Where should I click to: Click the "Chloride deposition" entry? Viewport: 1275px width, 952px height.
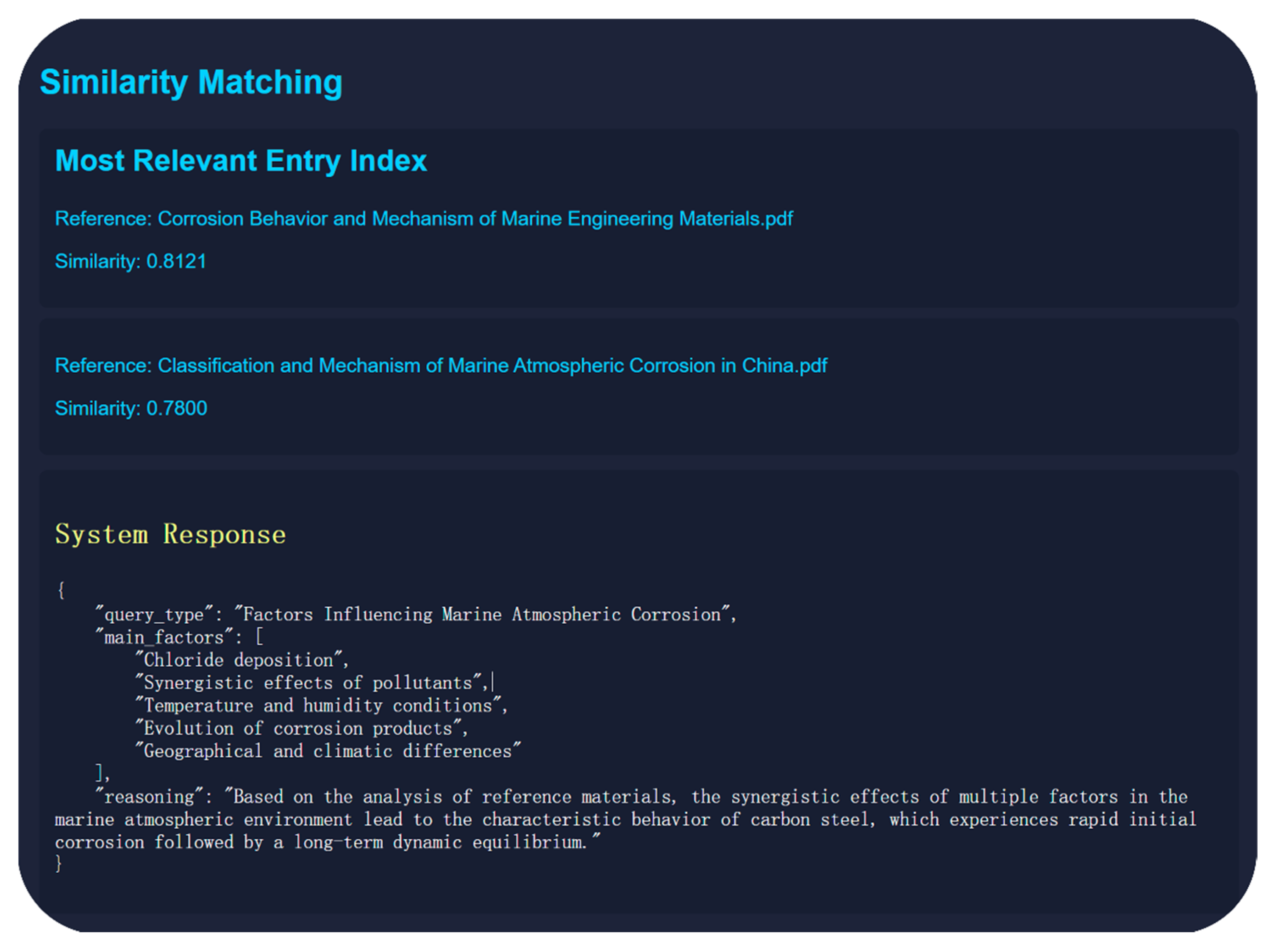(x=241, y=660)
